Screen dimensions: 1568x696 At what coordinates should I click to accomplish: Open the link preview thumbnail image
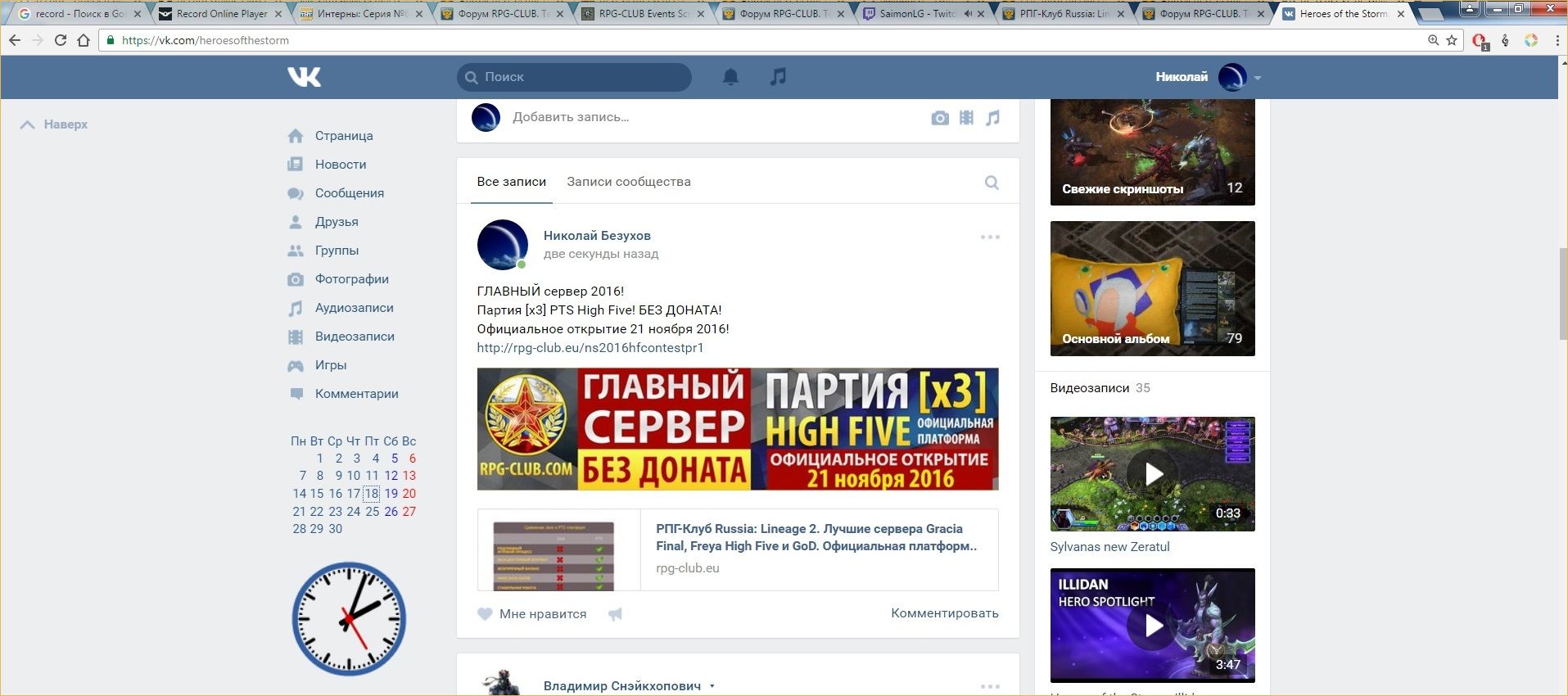(559, 550)
